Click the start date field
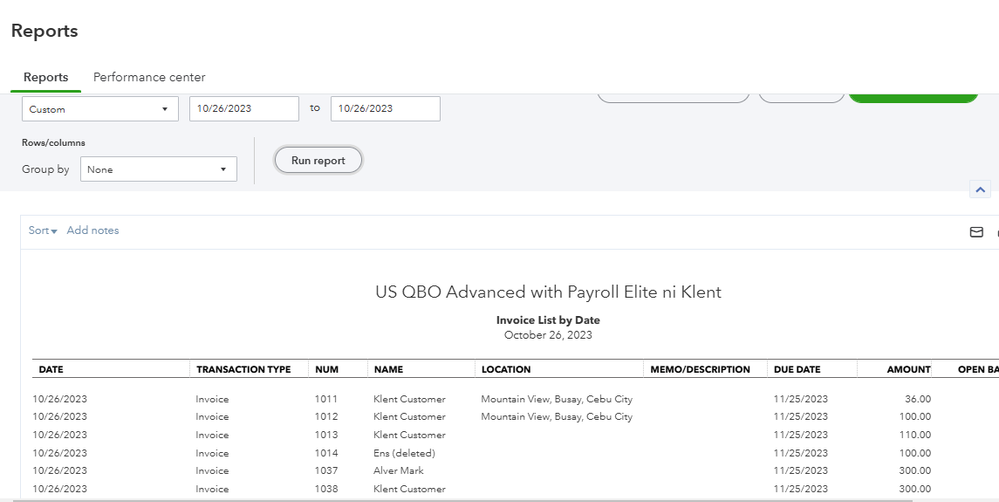The width and height of the screenshot is (999, 502). [x=243, y=109]
